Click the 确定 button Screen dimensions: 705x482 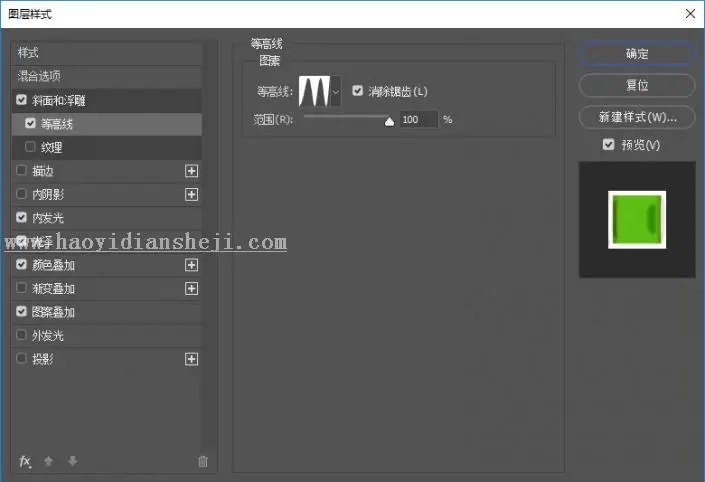point(637,54)
